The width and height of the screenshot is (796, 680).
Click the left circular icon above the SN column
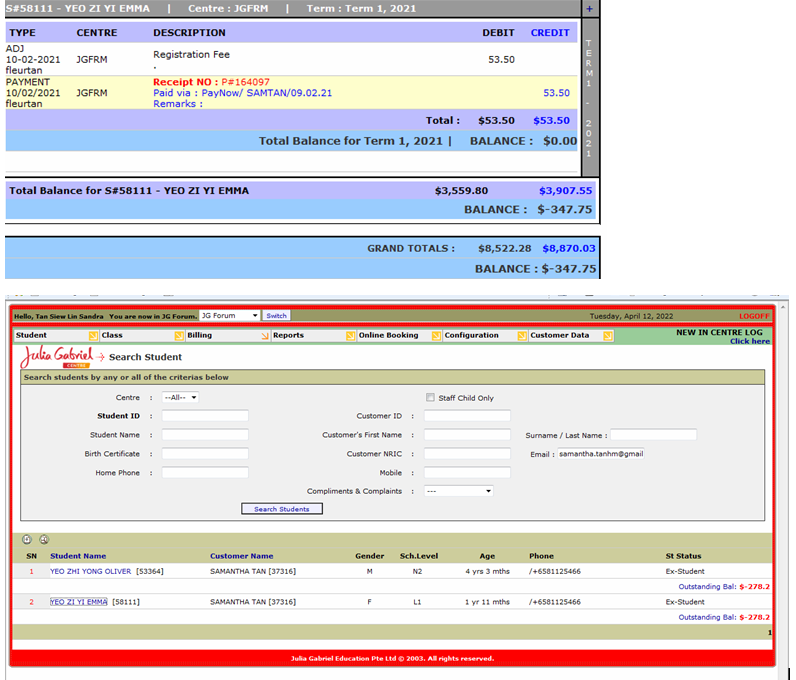coord(27,540)
